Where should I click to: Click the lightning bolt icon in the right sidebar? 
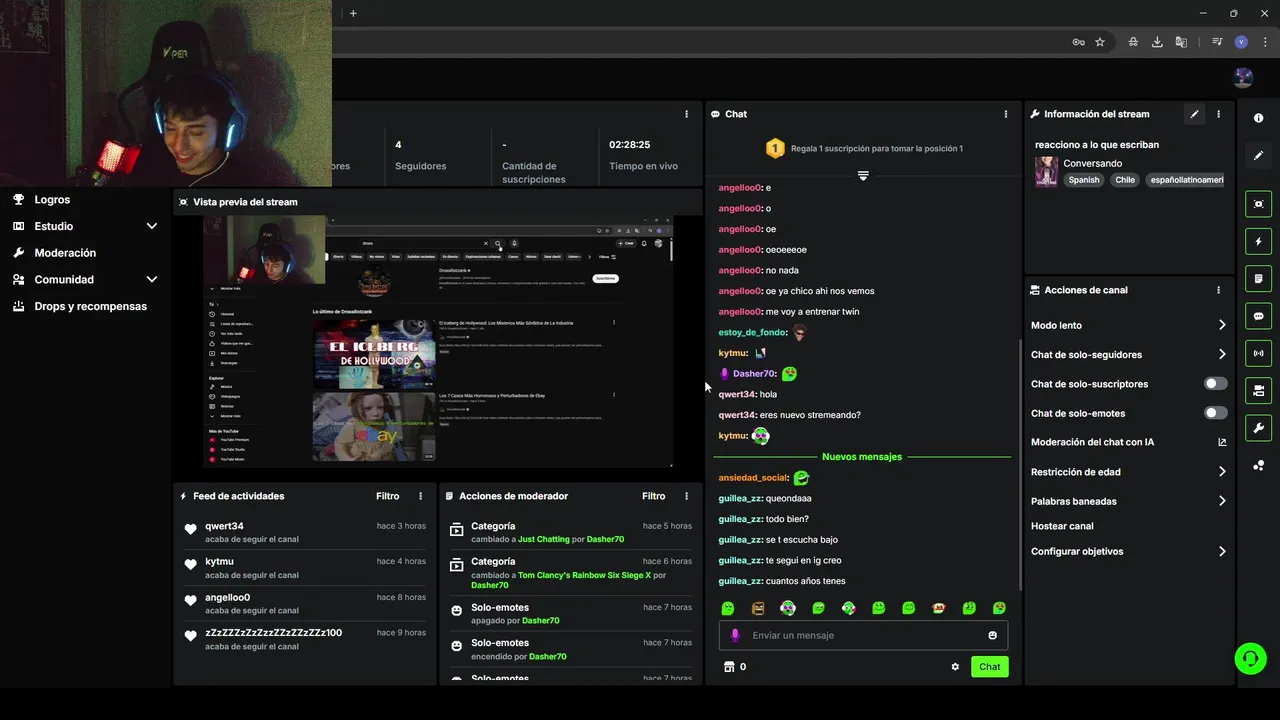(1258, 241)
